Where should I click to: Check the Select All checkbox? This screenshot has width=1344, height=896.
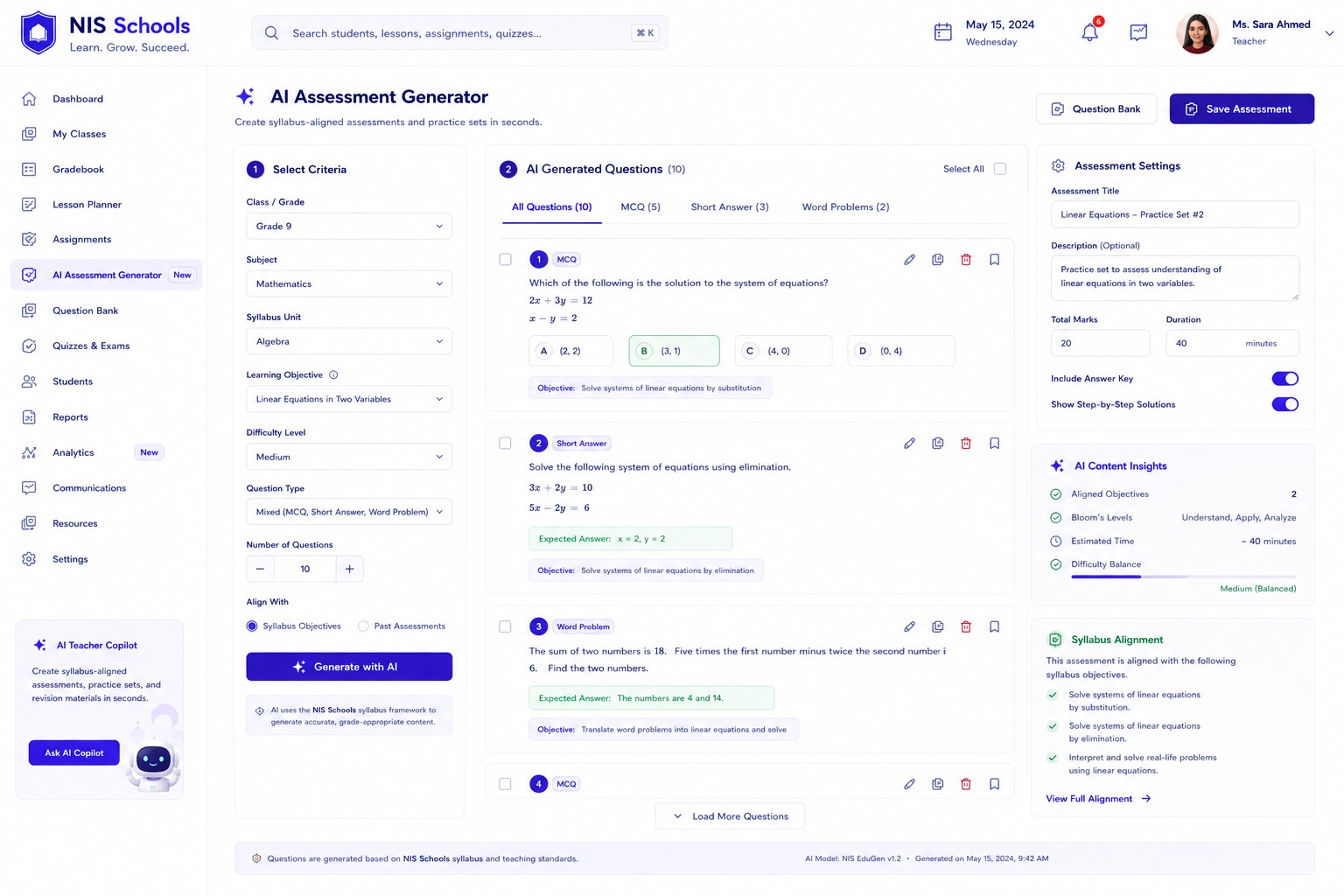[1000, 169]
